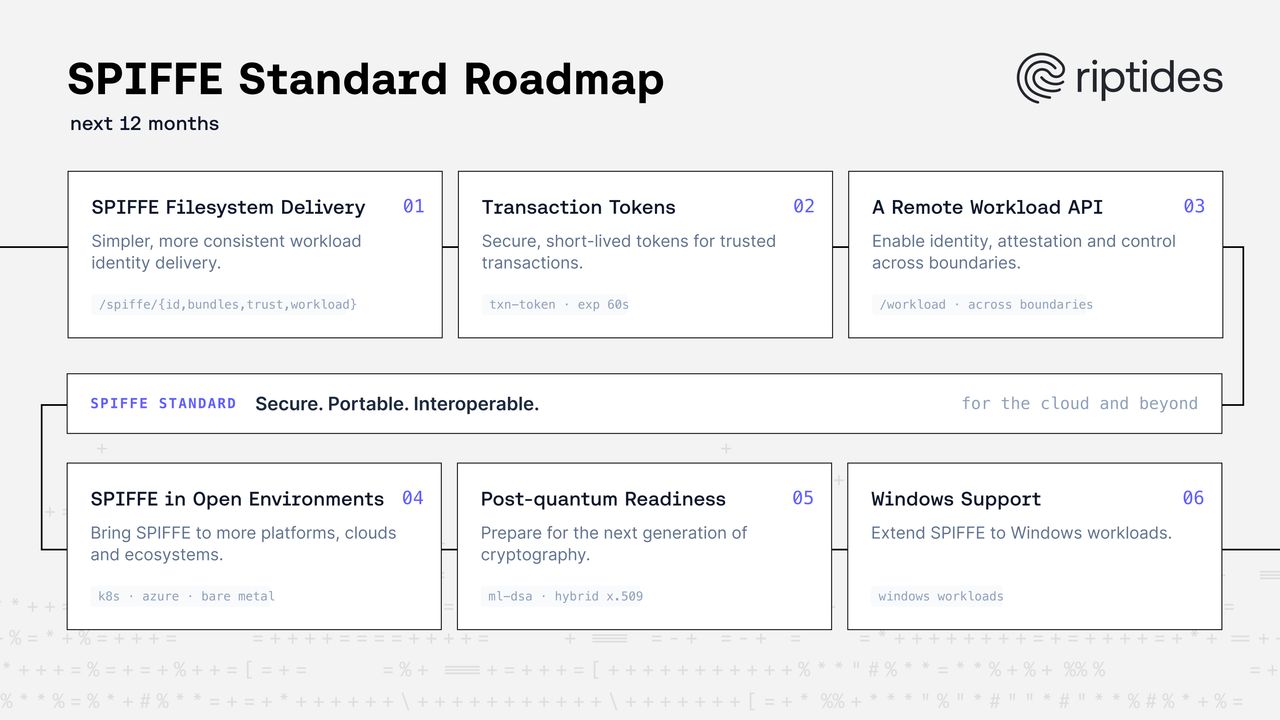The height and width of the screenshot is (720, 1280).
Task: Select the SPIFFE Filesystem Delivery card title
Action: [x=228, y=207]
